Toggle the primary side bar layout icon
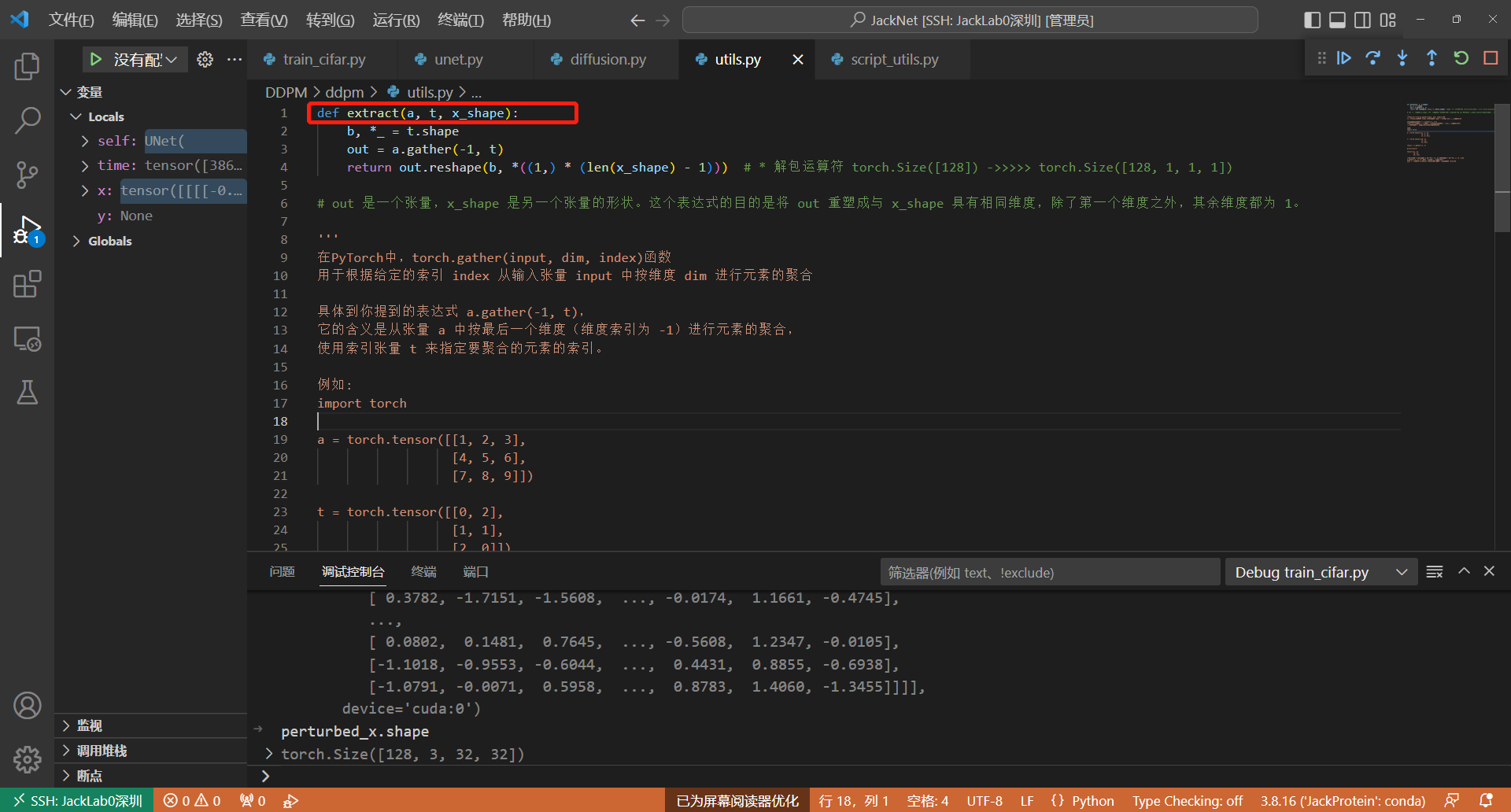The image size is (1511, 812). 1312,20
